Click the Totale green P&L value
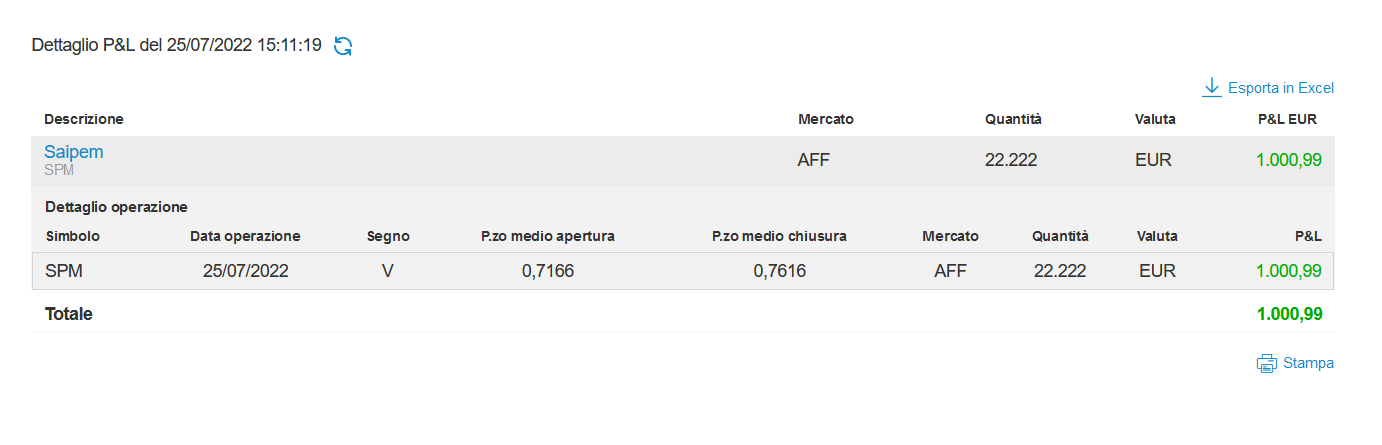Viewport: 1382px width, 445px height. (x=1289, y=314)
